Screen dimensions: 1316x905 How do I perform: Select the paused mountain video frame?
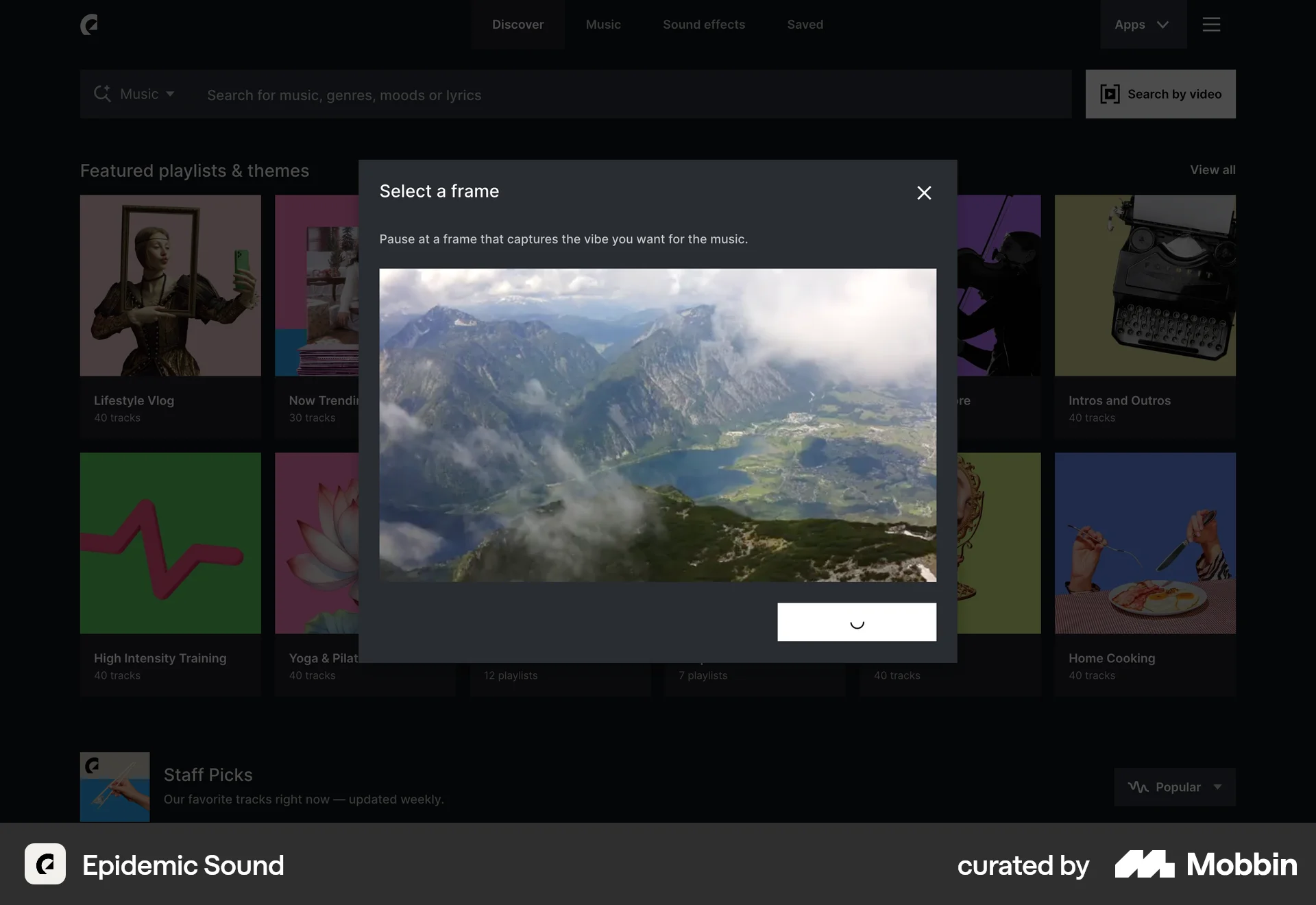tap(657, 425)
